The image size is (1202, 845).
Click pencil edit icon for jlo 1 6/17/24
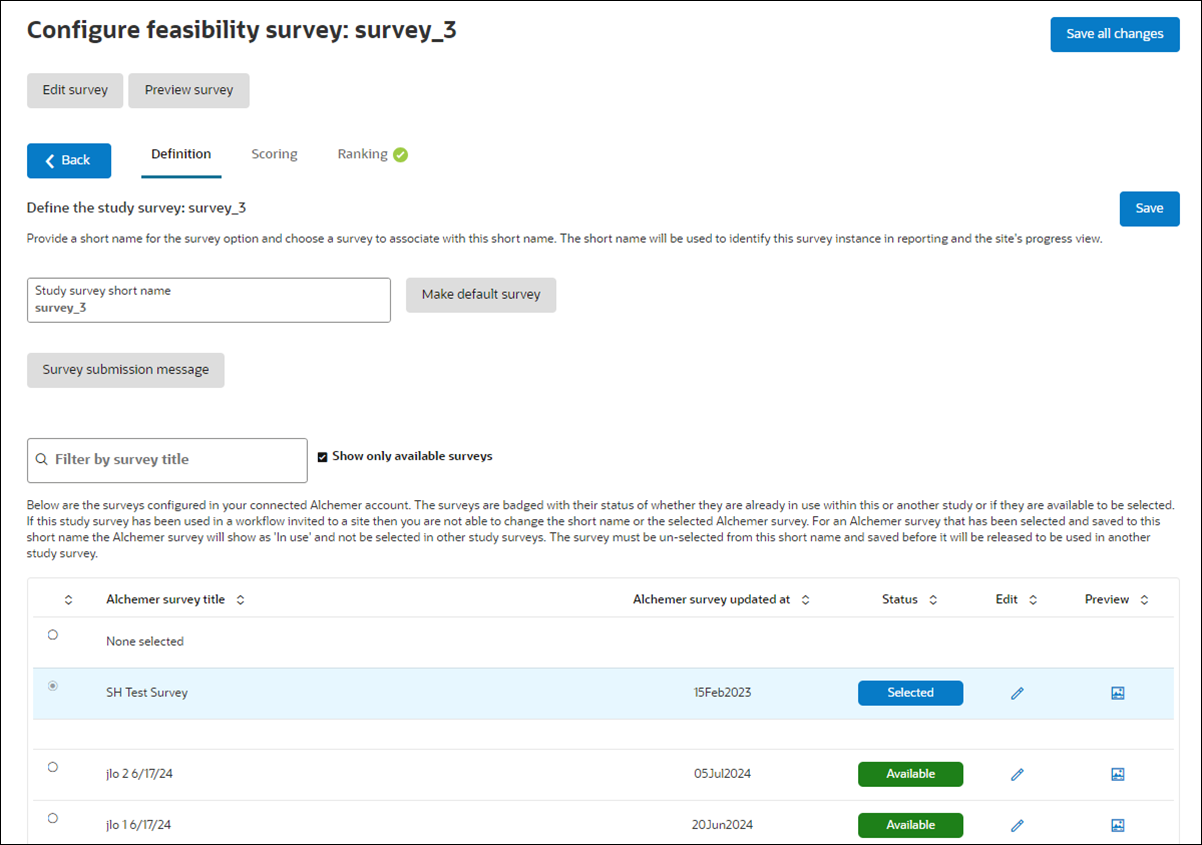click(x=1017, y=825)
